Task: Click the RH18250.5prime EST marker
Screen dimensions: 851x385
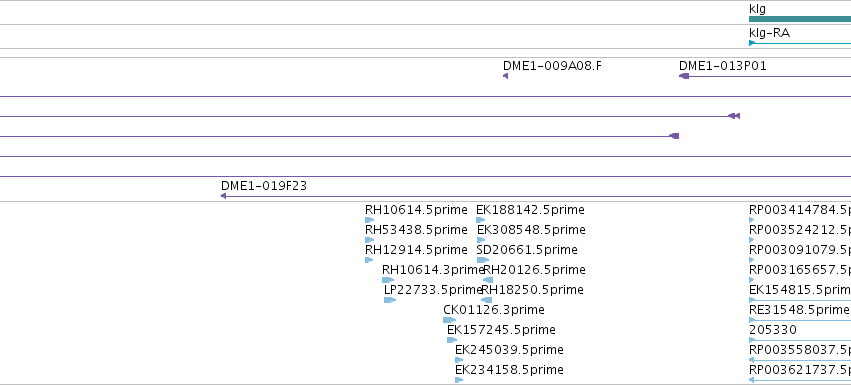Action: coord(486,300)
